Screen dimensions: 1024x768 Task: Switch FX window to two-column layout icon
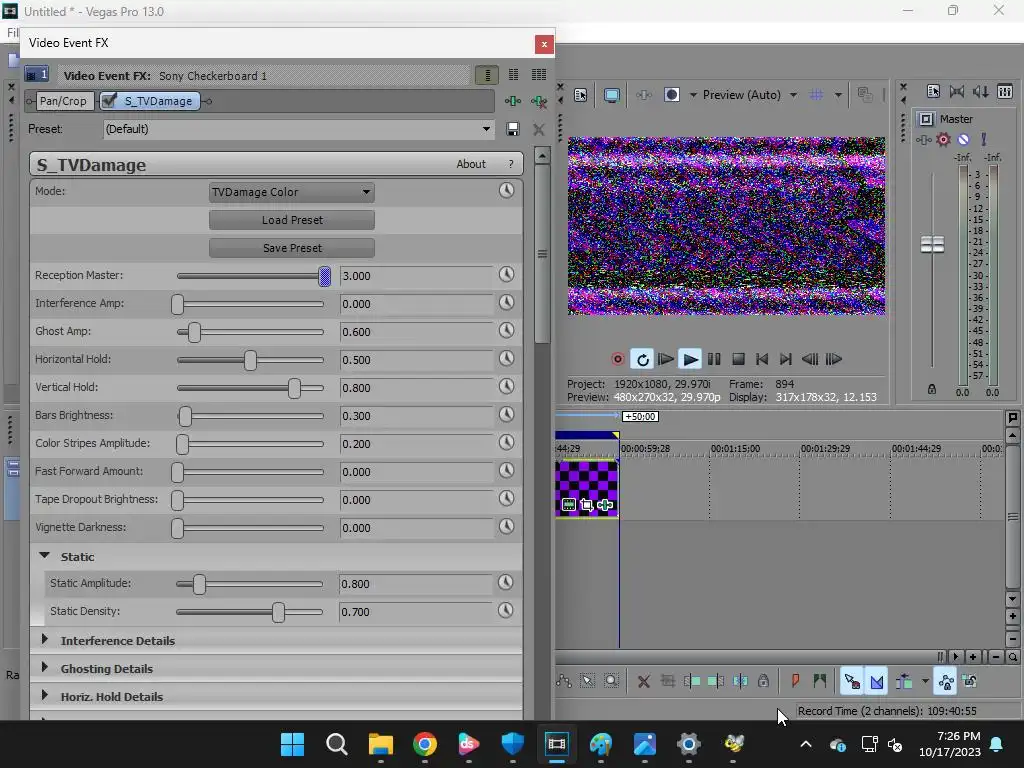click(513, 75)
